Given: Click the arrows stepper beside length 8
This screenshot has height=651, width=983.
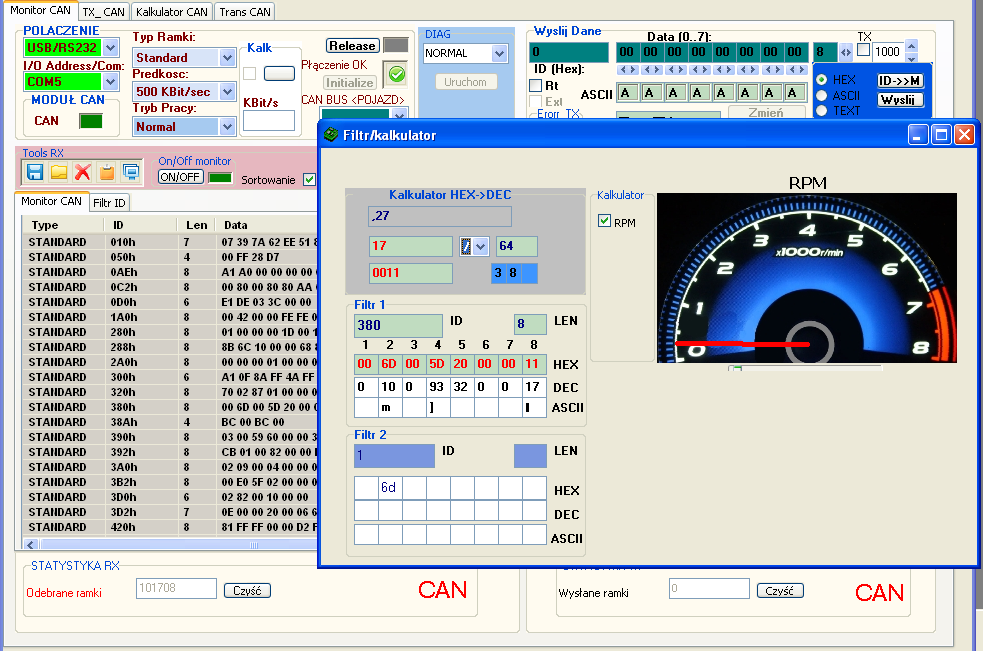Looking at the screenshot, I should (846, 53).
